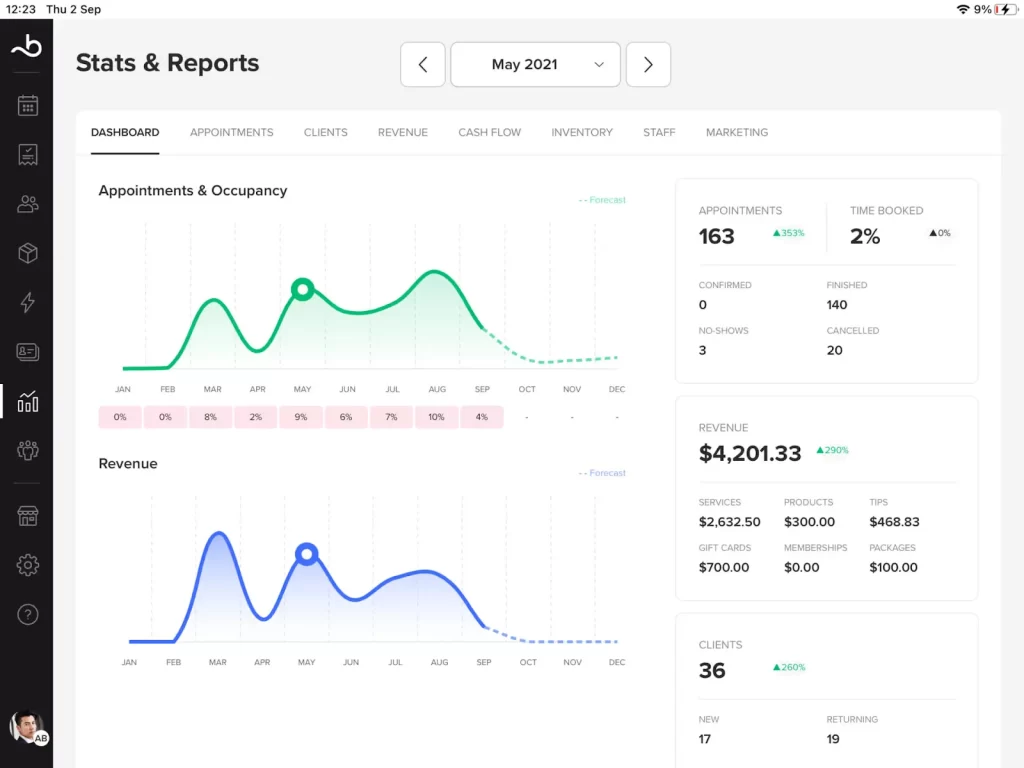Viewport: 1024px width, 768px height.
Task: Open the May 2021 month dropdown
Action: [x=535, y=64]
